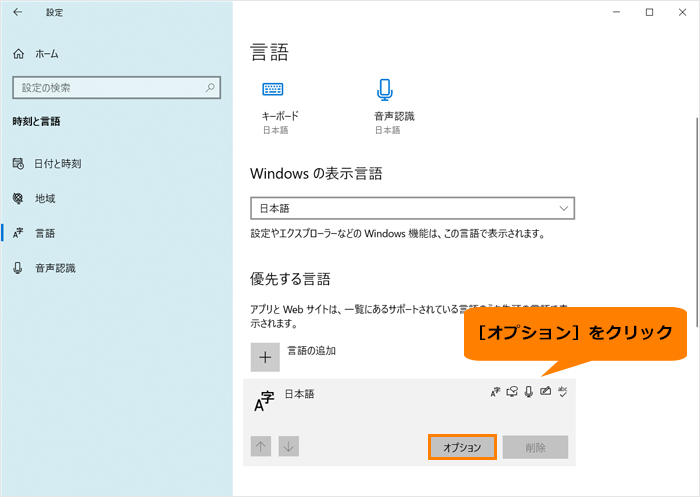Screen dimensions: 700x497
Task: Click the 日付と時刻 calendar clock icon
Action: pos(18,163)
